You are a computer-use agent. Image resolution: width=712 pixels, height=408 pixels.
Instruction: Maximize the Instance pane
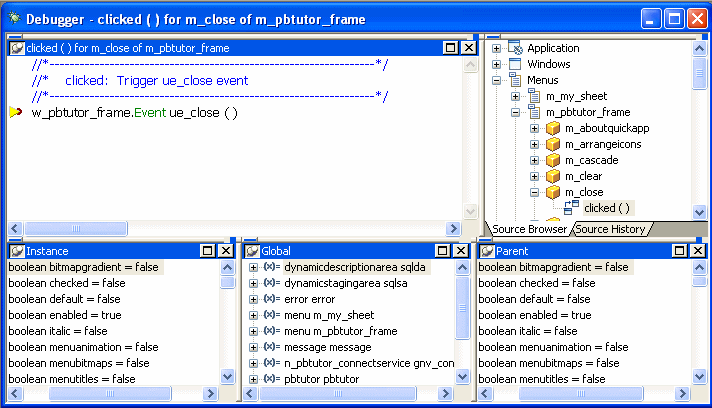[x=207, y=251]
